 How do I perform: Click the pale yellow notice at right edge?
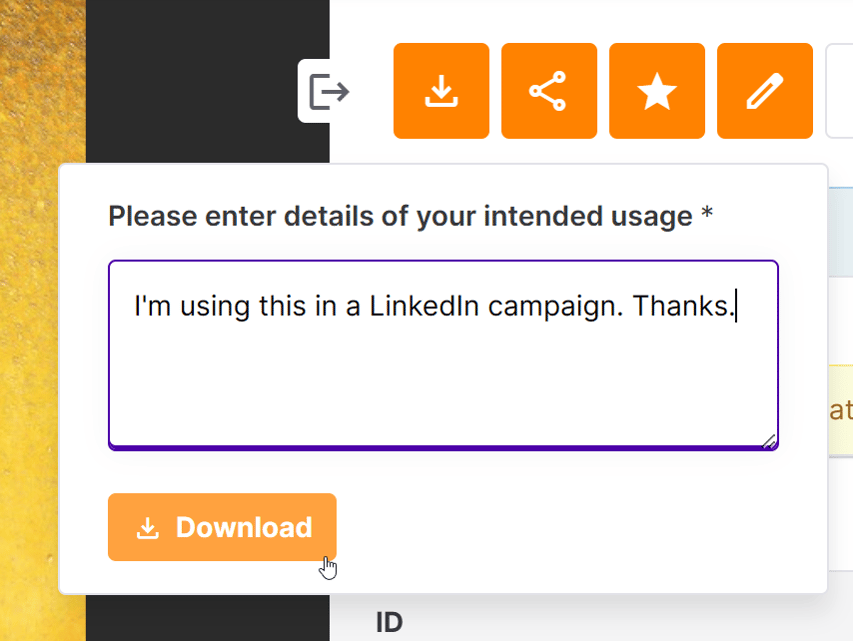coord(840,408)
